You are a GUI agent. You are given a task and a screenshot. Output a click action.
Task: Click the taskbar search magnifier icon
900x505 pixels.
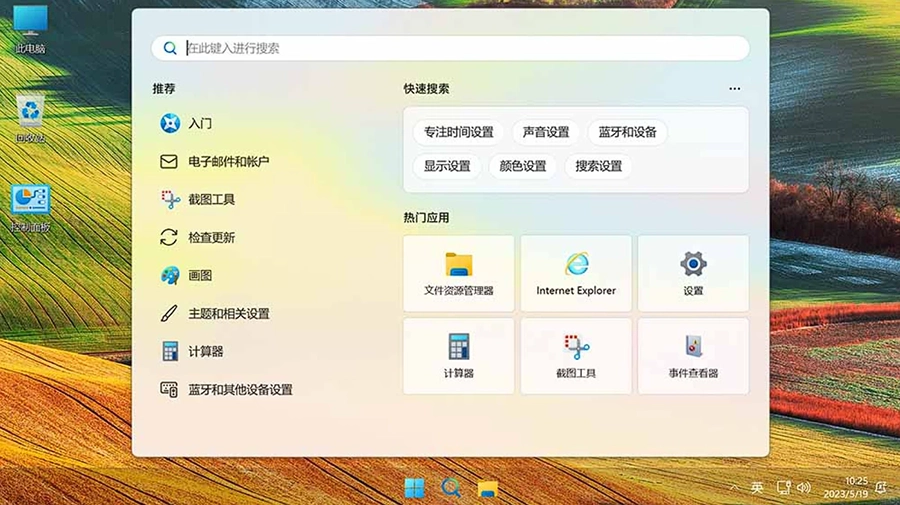point(451,488)
